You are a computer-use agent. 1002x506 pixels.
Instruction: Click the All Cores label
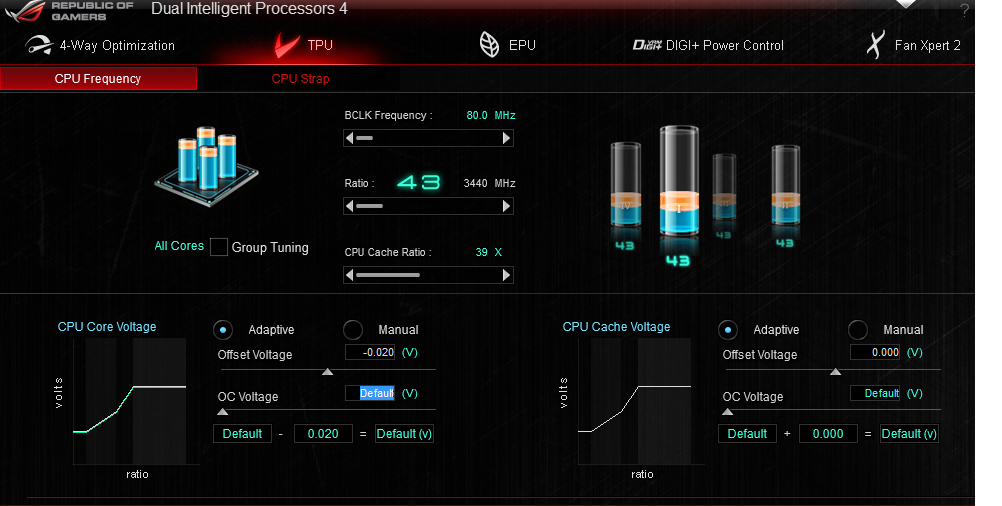tap(179, 246)
